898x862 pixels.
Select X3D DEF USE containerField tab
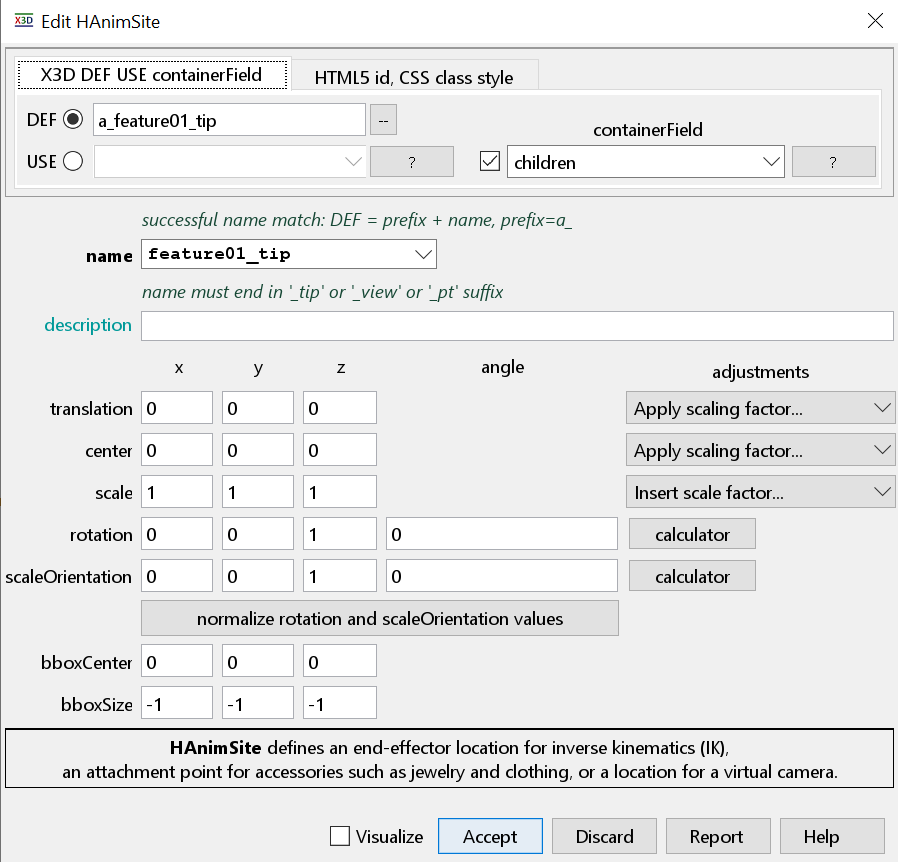tap(152, 75)
